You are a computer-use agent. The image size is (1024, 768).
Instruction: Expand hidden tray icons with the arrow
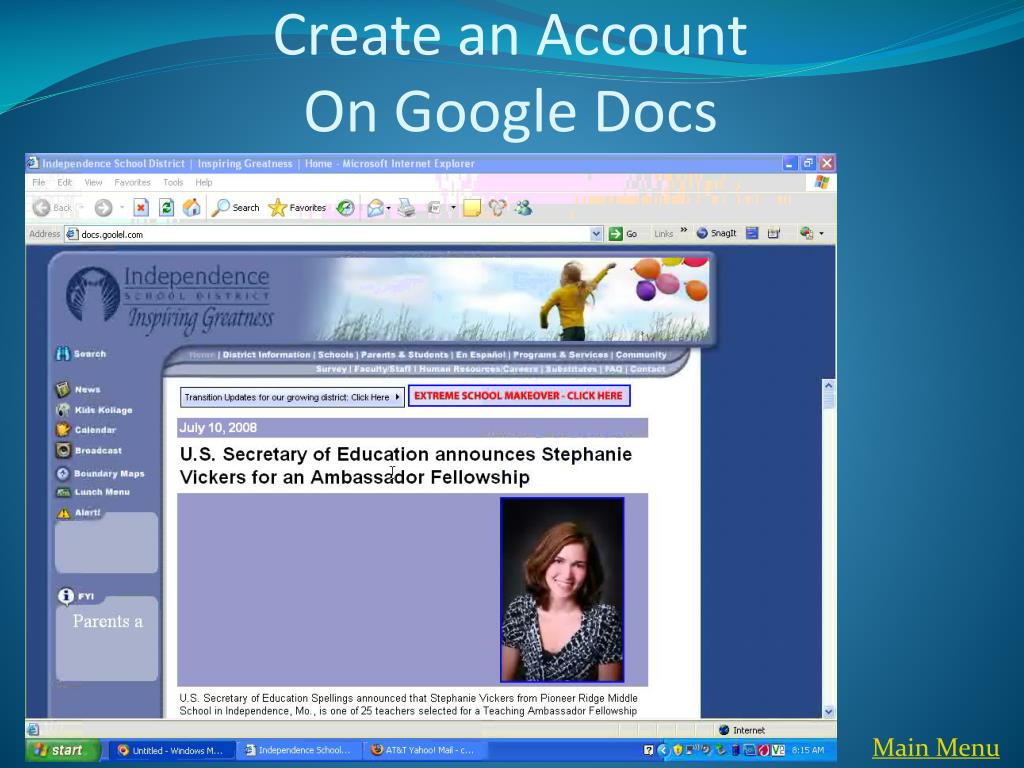[663, 750]
